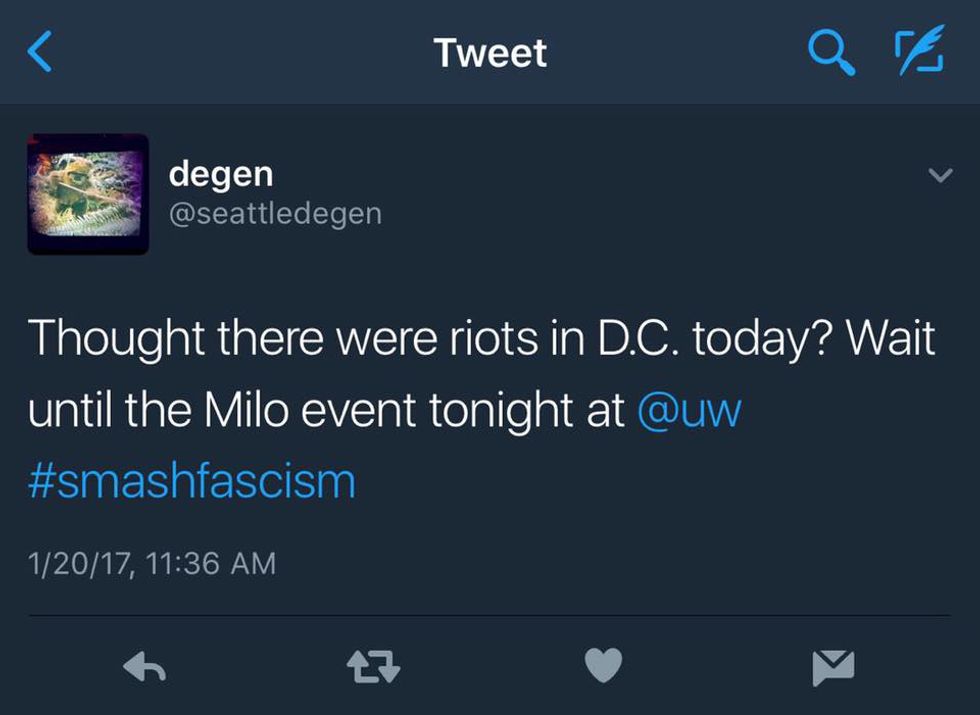
Task: Open degen's profile picture
Action: 88,194
